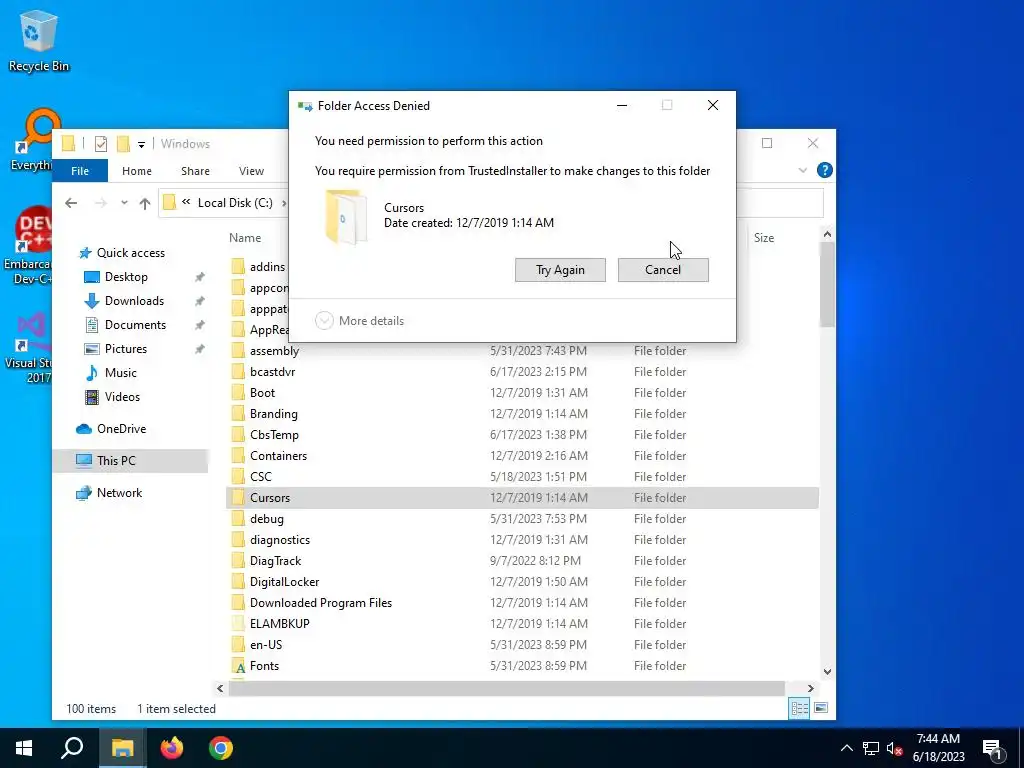The width and height of the screenshot is (1024, 768).
Task: Select the assembly folder icon
Action: (238, 351)
